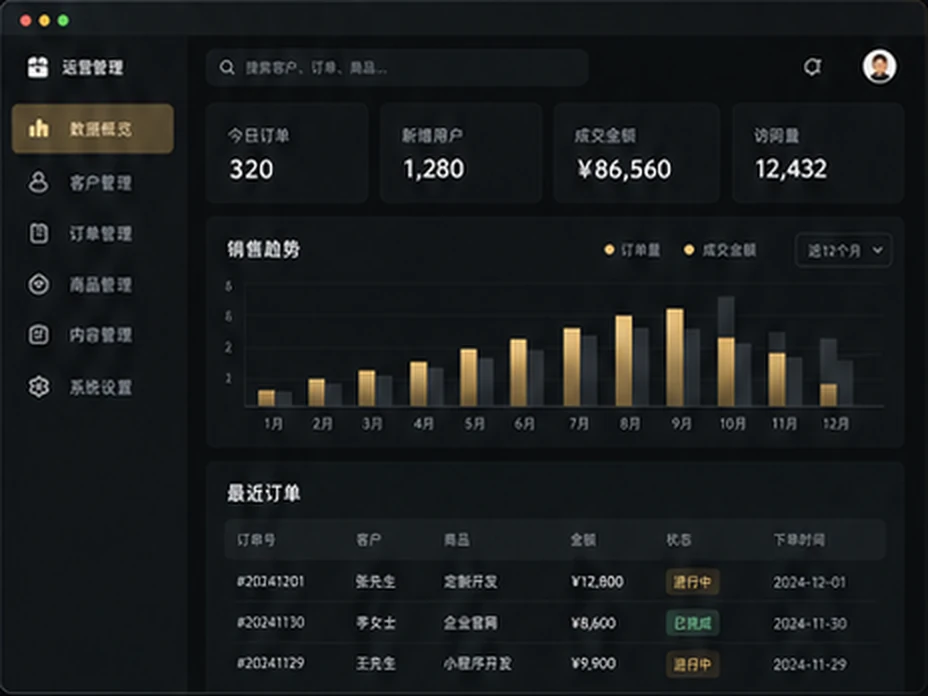The width and height of the screenshot is (928, 696).
Task: Focus the 搜索客户、订单、商品 search field
Action: (x=397, y=67)
